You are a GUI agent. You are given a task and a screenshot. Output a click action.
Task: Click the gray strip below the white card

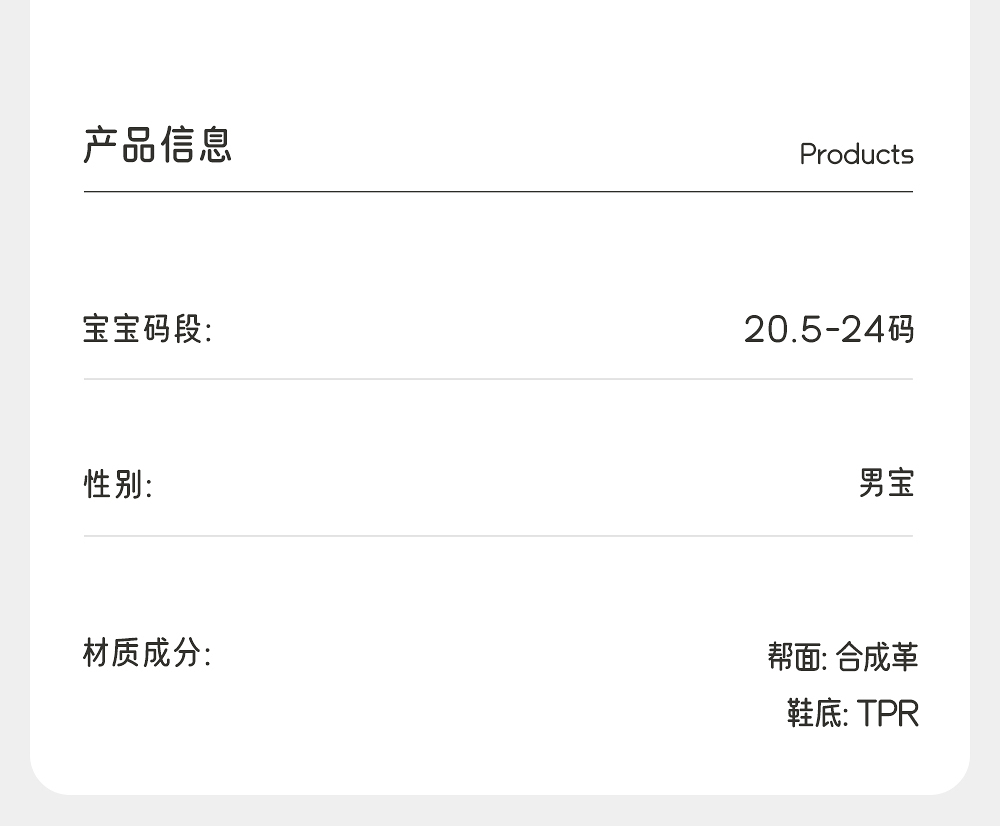tap(500, 811)
